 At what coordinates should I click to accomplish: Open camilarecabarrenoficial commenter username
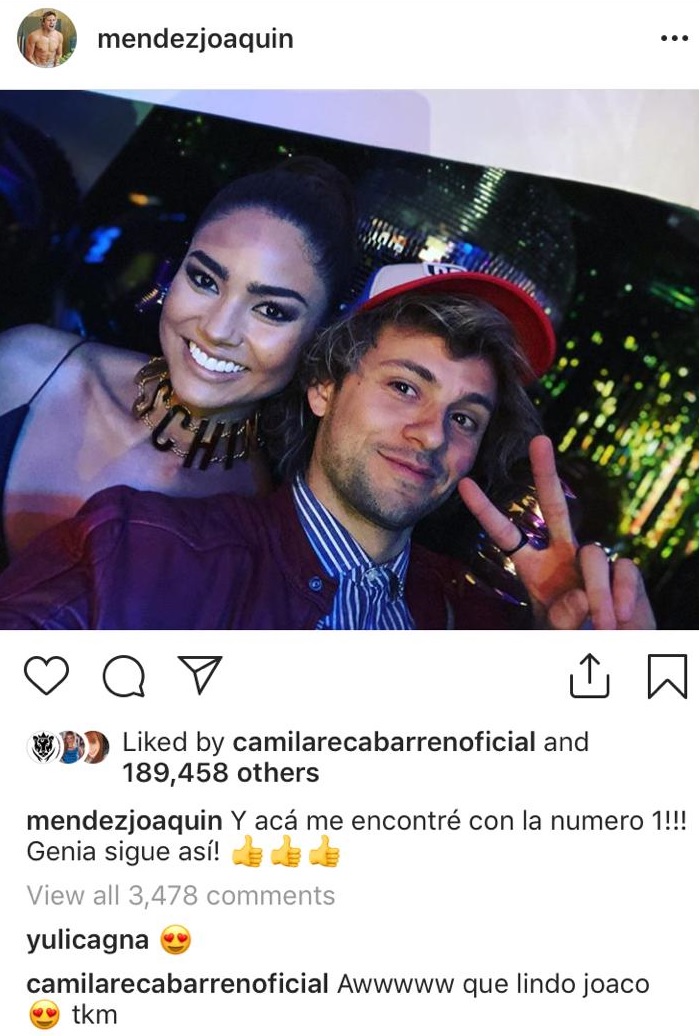pos(177,984)
